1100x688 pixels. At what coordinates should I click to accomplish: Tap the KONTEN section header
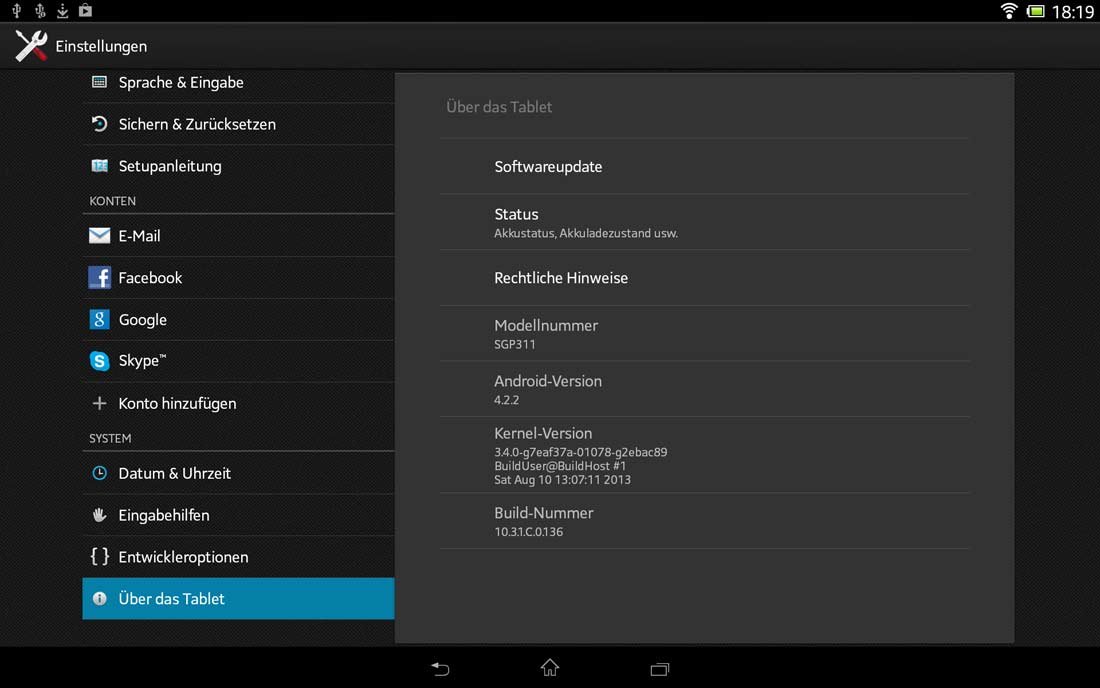pyautogui.click(x=112, y=201)
